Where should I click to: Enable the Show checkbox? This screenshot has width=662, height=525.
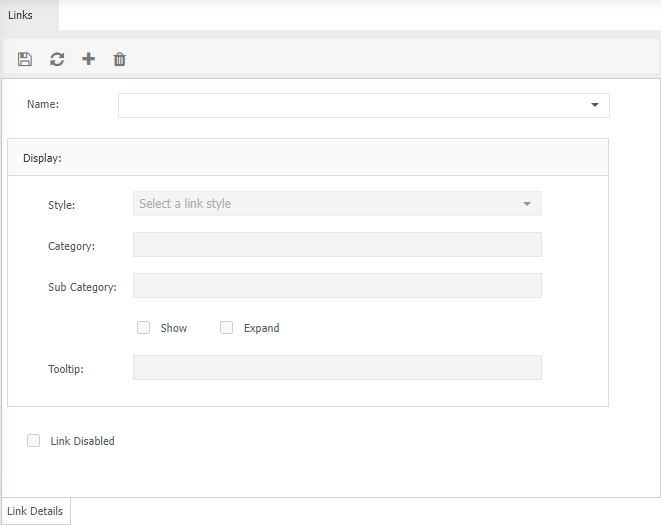[x=144, y=327]
